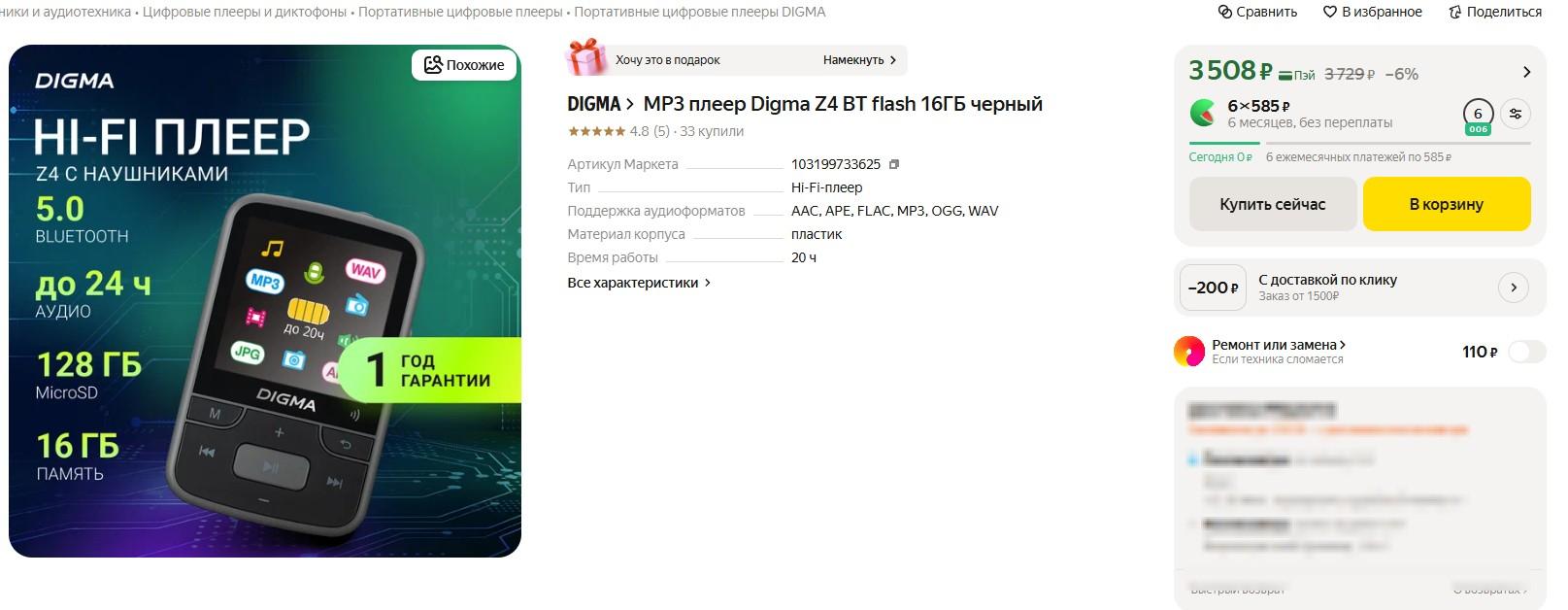Click the gift box icon
Screen dimensions: 1568x610
pos(586,58)
